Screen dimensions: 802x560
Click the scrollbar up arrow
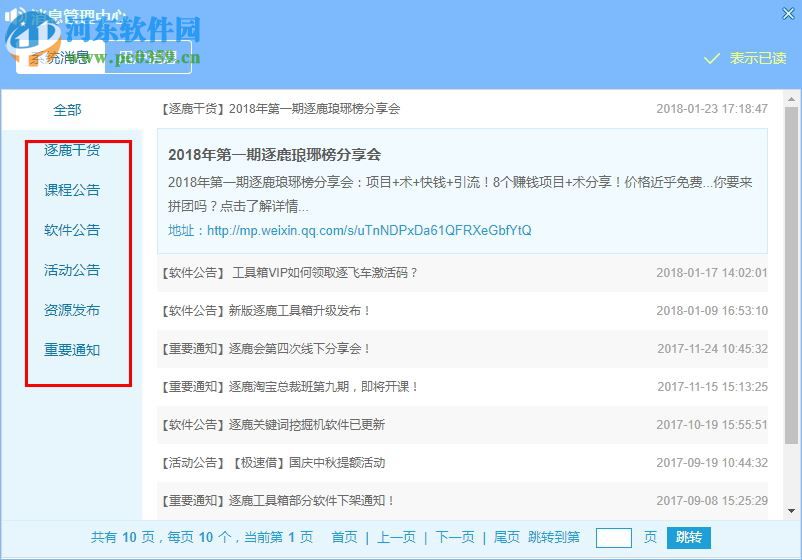[791, 99]
